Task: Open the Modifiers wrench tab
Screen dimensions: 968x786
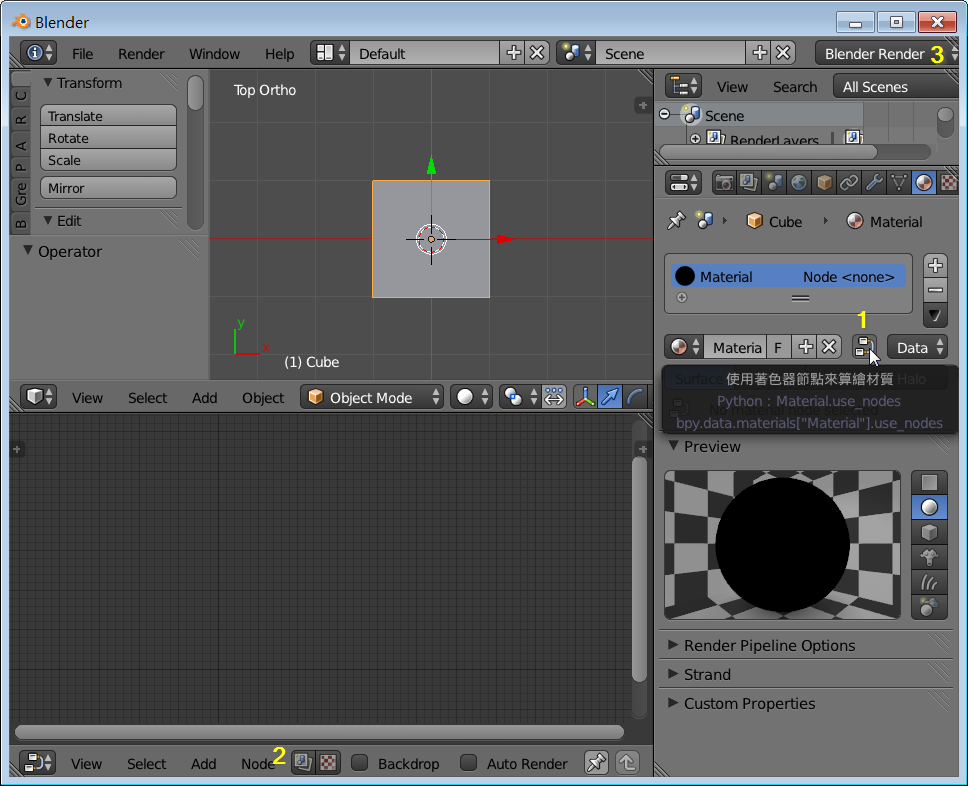Action: [874, 183]
